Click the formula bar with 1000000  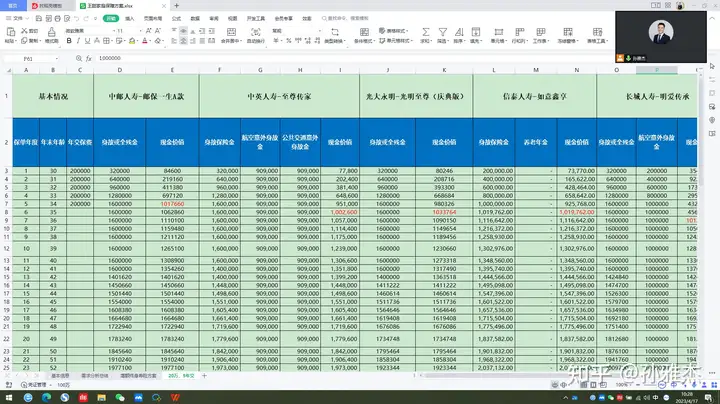point(354,59)
